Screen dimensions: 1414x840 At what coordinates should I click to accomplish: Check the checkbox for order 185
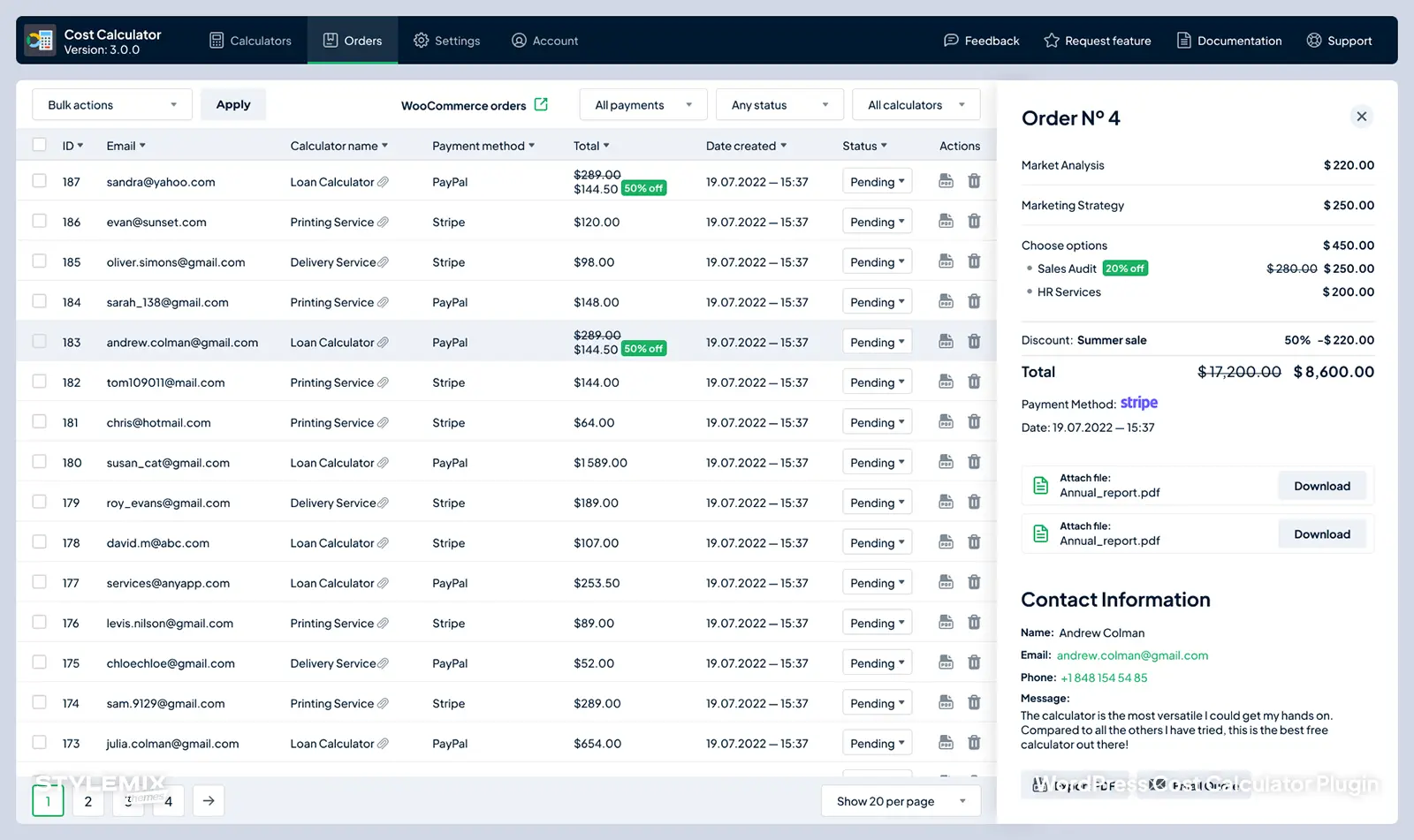point(39,261)
